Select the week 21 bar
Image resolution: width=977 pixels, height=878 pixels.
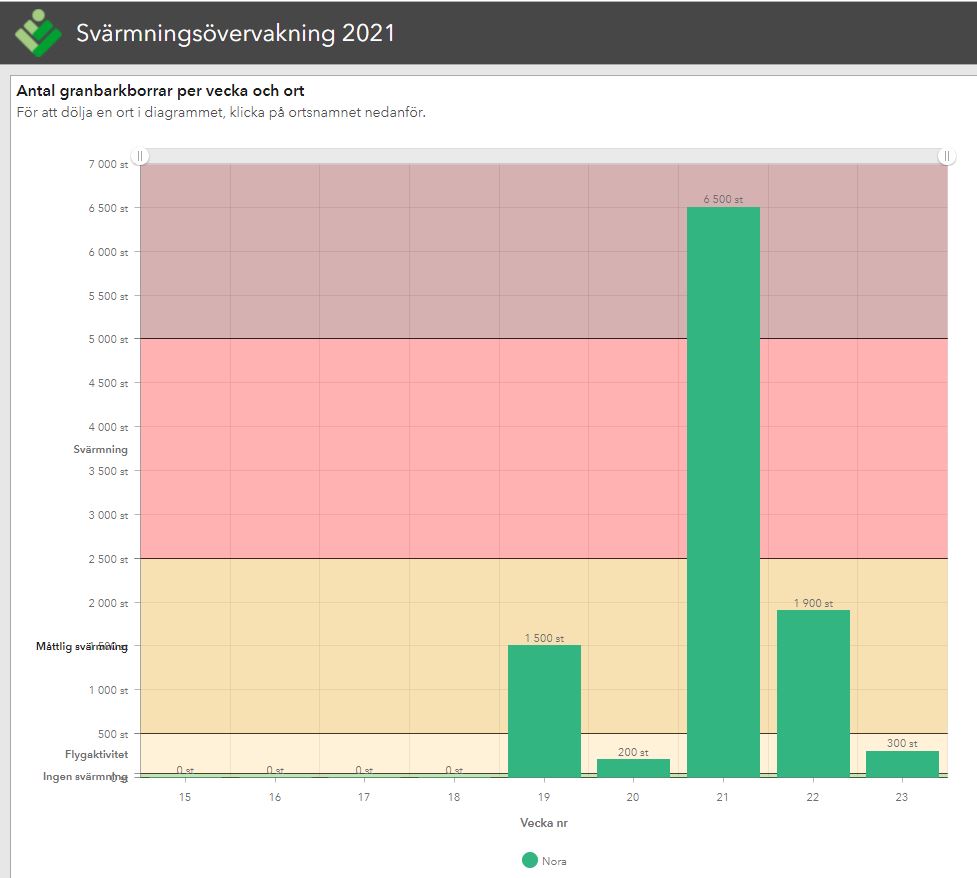point(723,492)
